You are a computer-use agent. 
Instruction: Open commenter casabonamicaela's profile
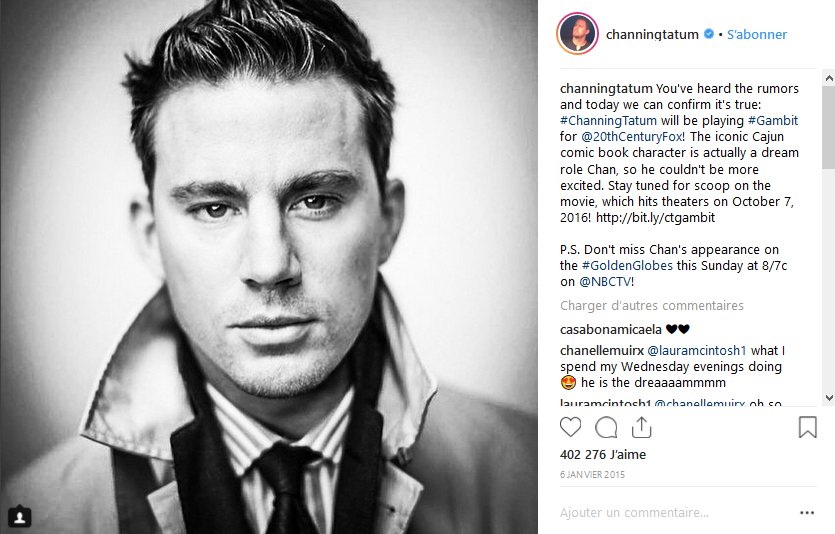610,330
